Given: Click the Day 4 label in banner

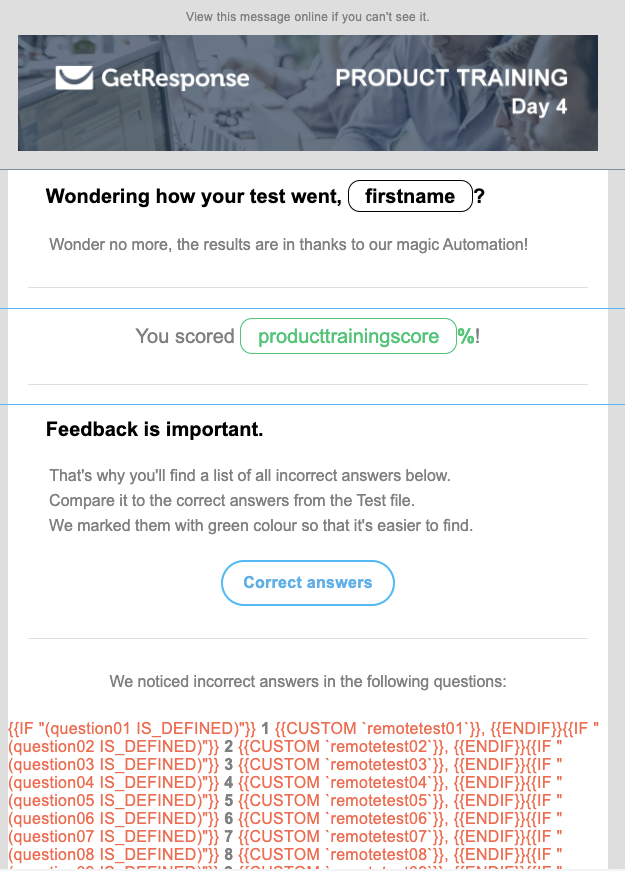Looking at the screenshot, I should [539, 106].
